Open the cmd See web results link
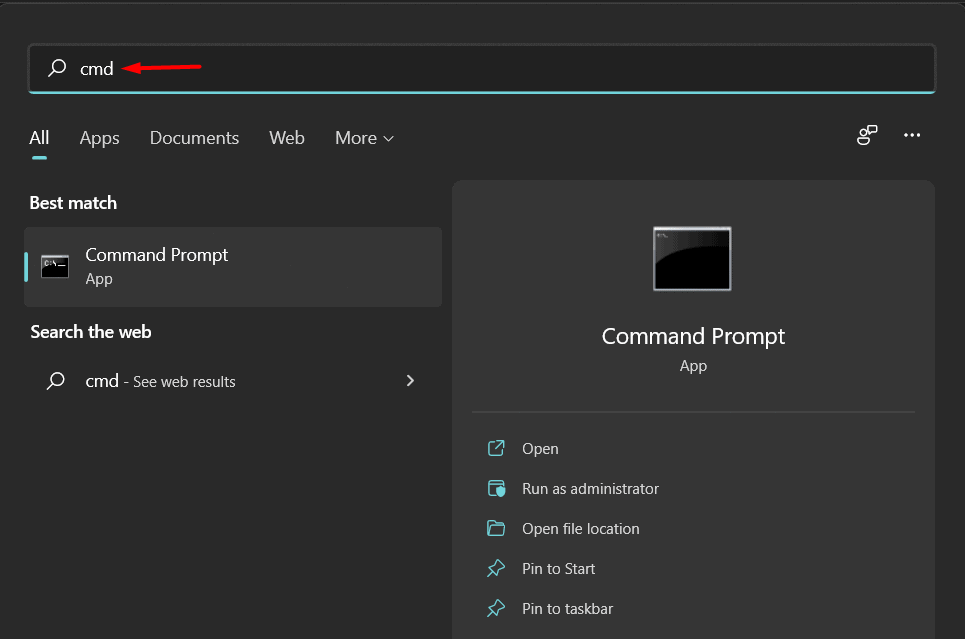The height and width of the screenshot is (639, 965). (x=160, y=381)
